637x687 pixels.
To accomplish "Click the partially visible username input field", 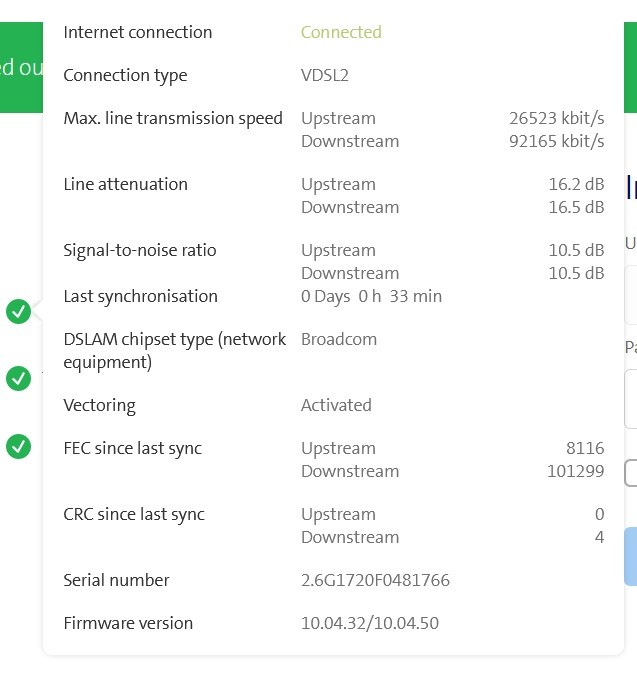I will tap(631, 295).
